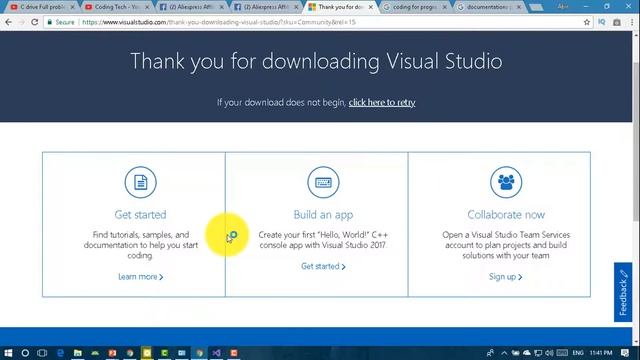This screenshot has height=360, width=640.
Task: Reload the page with the refresh icon
Action: tap(35, 22)
